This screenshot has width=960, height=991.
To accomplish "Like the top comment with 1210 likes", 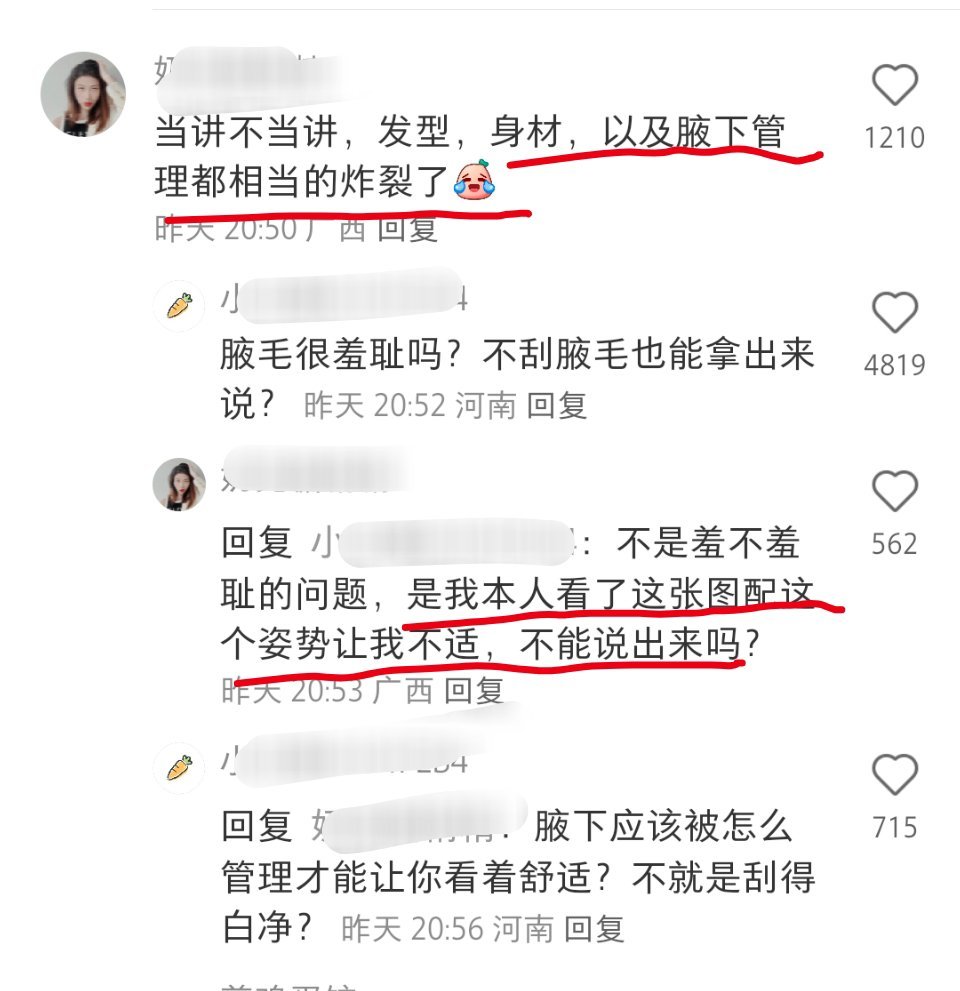I will 894,85.
